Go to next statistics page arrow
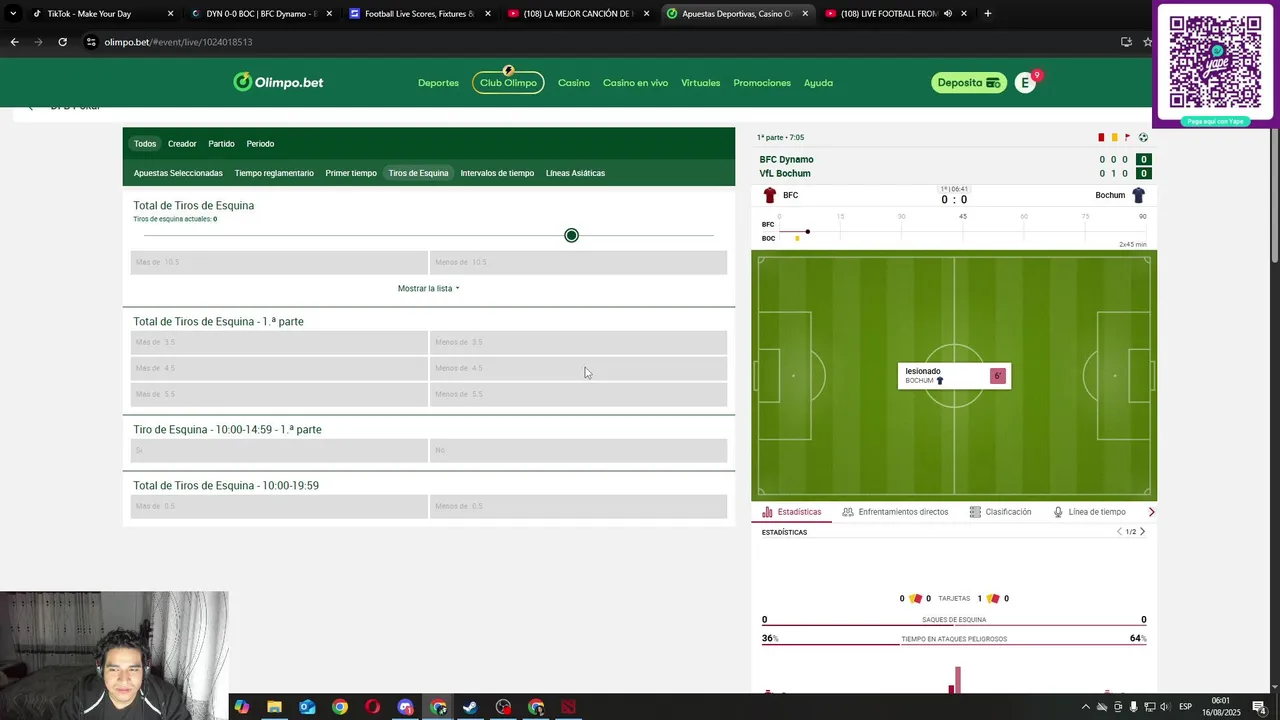Image resolution: width=1280 pixels, height=720 pixels. click(x=1142, y=532)
